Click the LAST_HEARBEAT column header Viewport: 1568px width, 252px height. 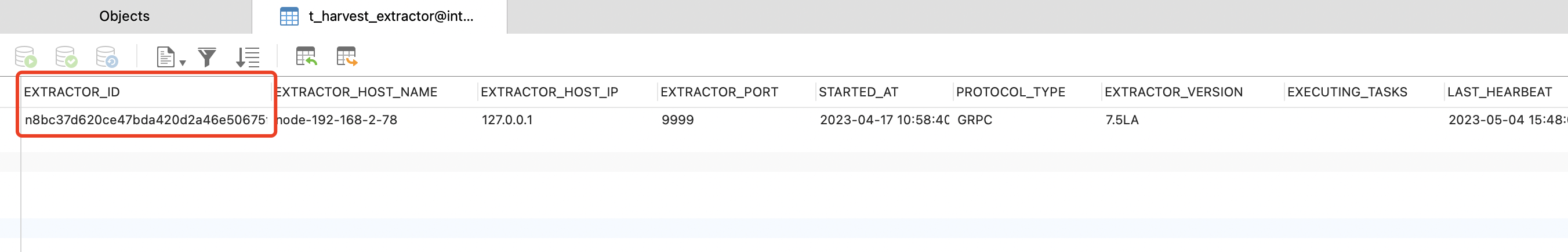(x=1500, y=92)
